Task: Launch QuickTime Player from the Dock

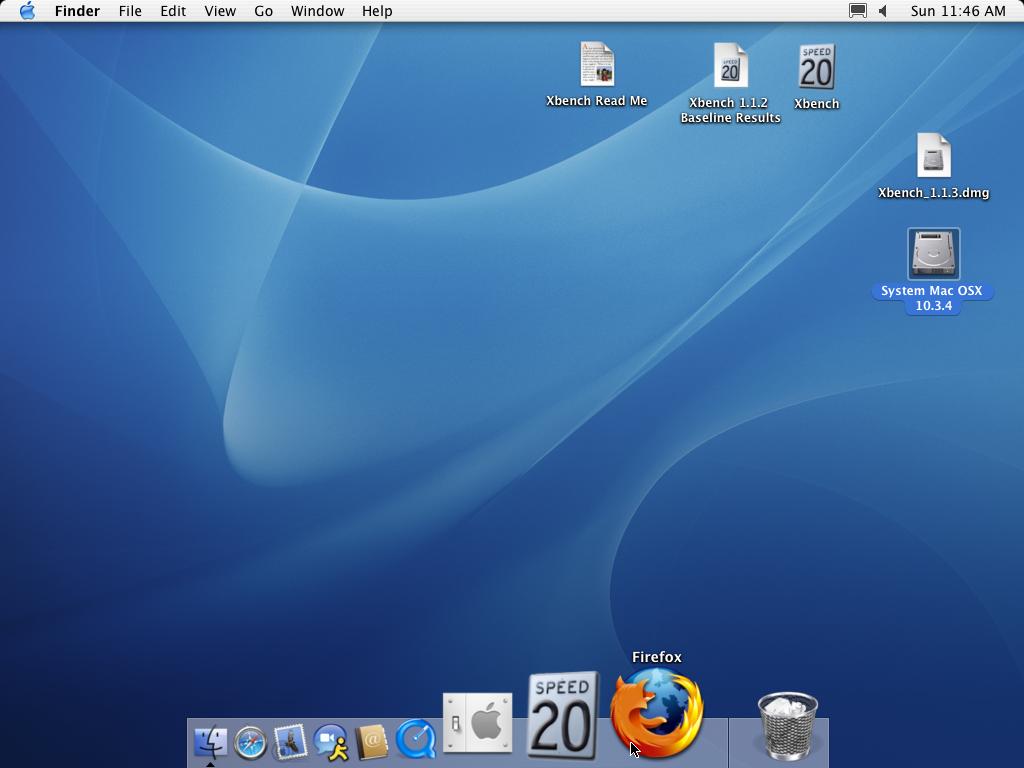Action: (415, 739)
